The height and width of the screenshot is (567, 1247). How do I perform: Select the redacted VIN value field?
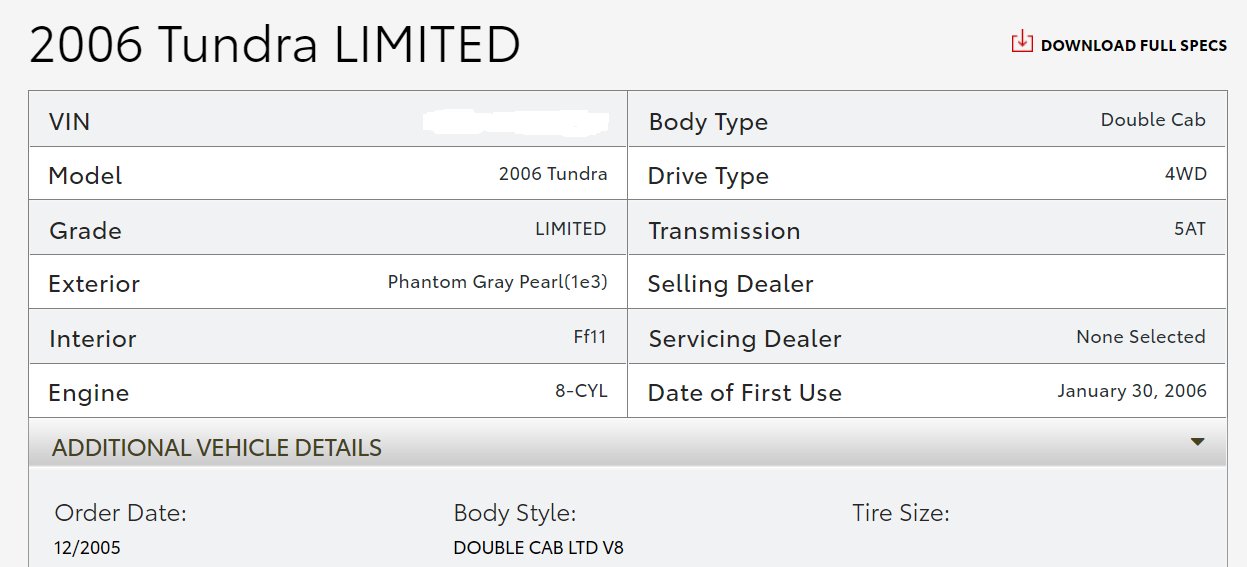515,122
